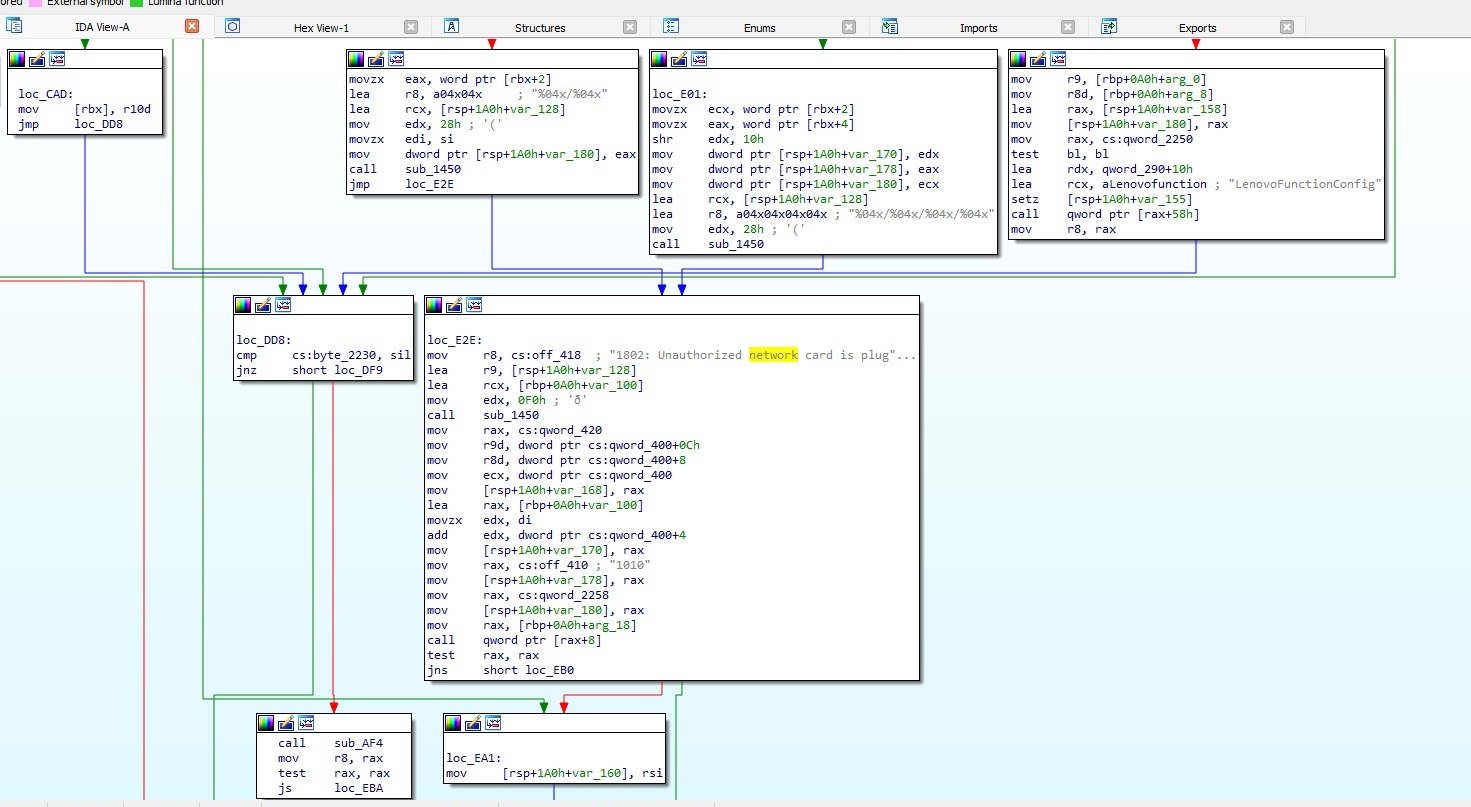Close the Hex View-1 tab

pyautogui.click(x=411, y=27)
